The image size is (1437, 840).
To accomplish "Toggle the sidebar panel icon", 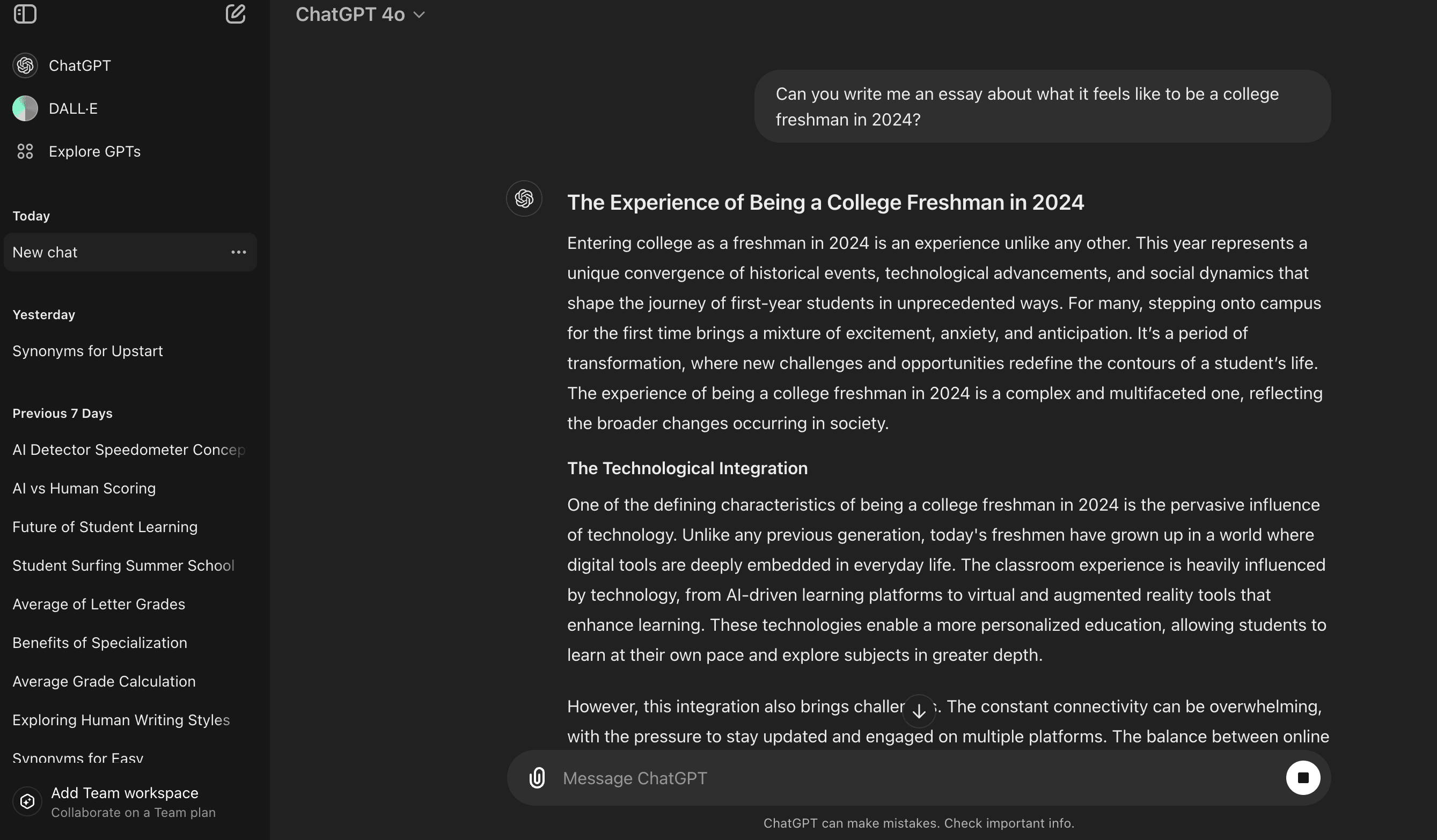I will (x=25, y=14).
